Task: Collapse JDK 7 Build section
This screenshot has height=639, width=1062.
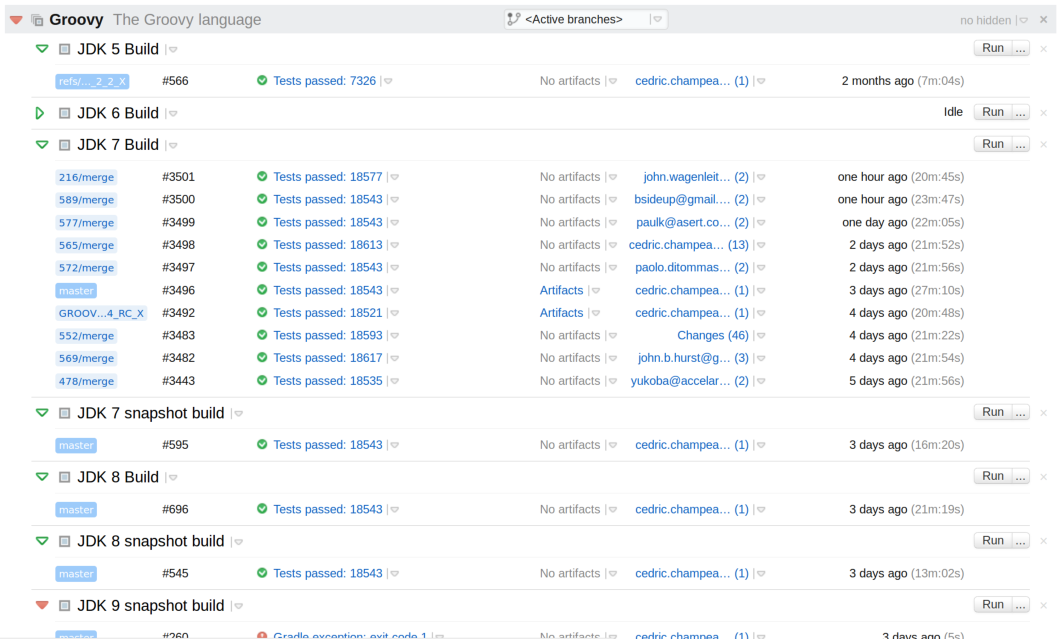Action: [x=42, y=144]
